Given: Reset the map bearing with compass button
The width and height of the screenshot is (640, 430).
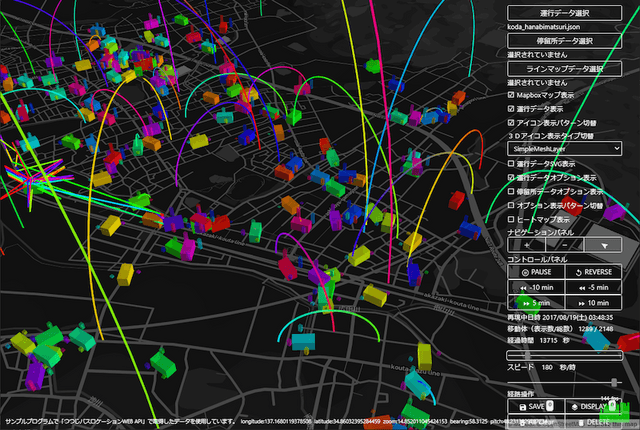Looking at the screenshot, I should point(603,245).
